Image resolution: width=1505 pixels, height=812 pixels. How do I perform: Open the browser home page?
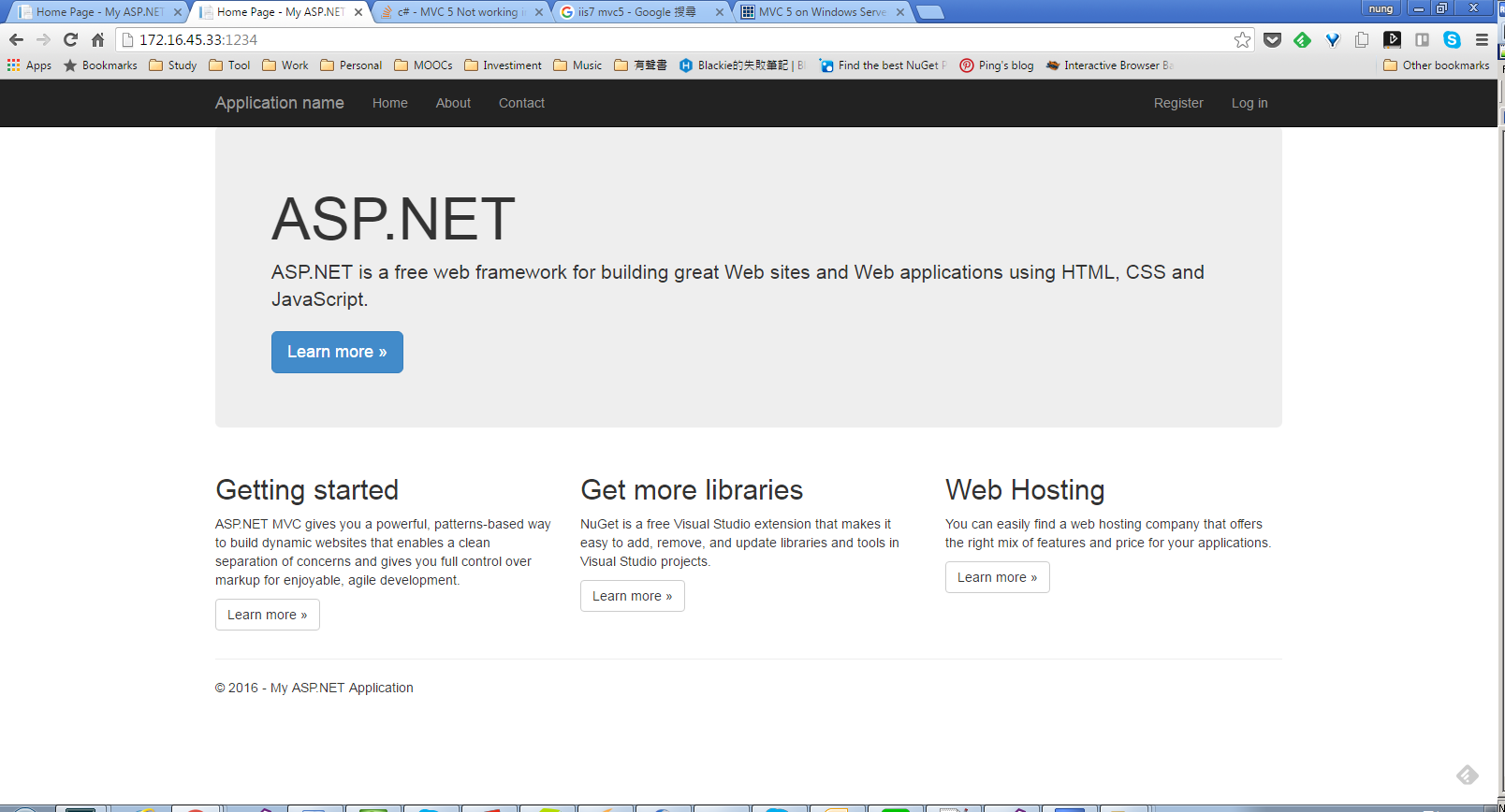coord(97,39)
